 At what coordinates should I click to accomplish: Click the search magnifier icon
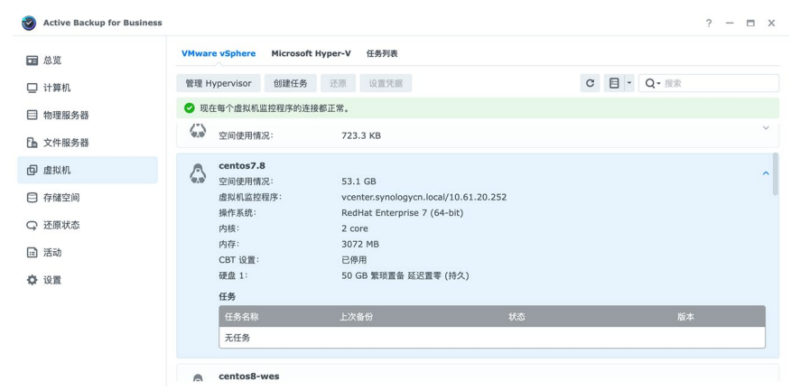(x=650, y=83)
